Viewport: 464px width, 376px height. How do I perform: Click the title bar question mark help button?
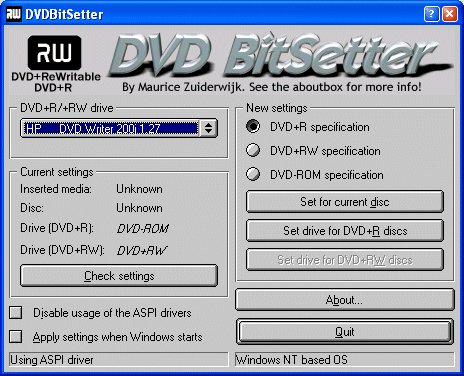[431, 14]
